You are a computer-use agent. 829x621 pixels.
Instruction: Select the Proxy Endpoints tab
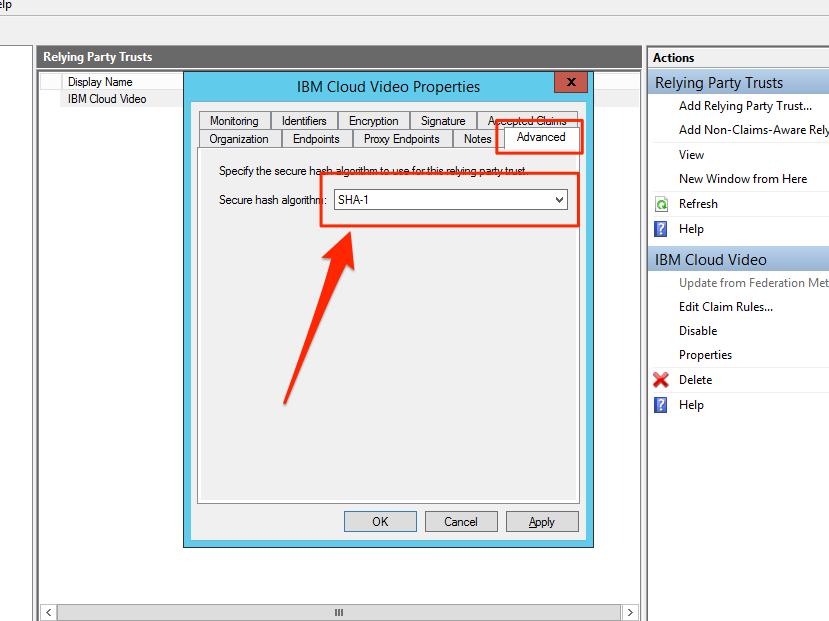(402, 139)
